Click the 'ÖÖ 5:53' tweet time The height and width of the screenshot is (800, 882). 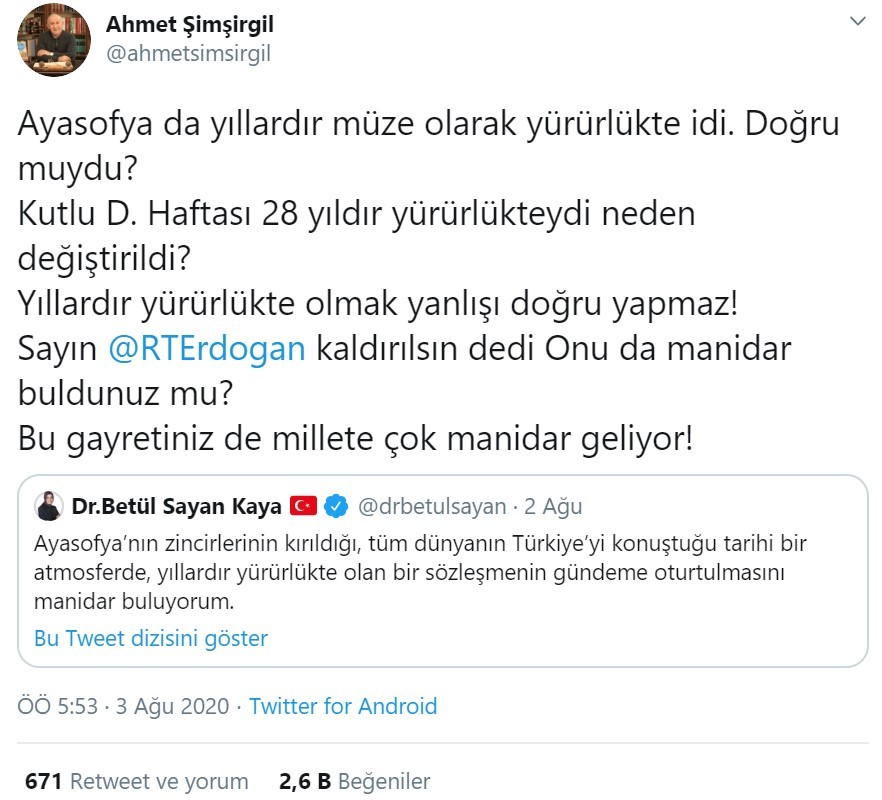click(x=58, y=706)
